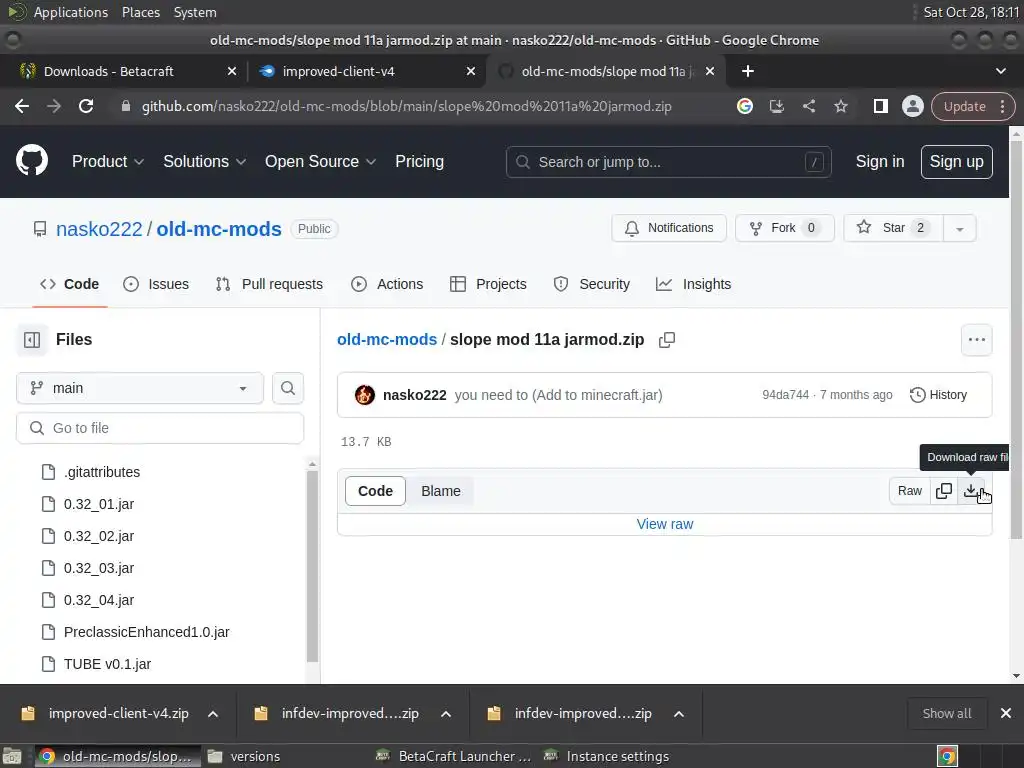Close the downloads bar
Screen dimensions: 1024x768
coord(1006,713)
